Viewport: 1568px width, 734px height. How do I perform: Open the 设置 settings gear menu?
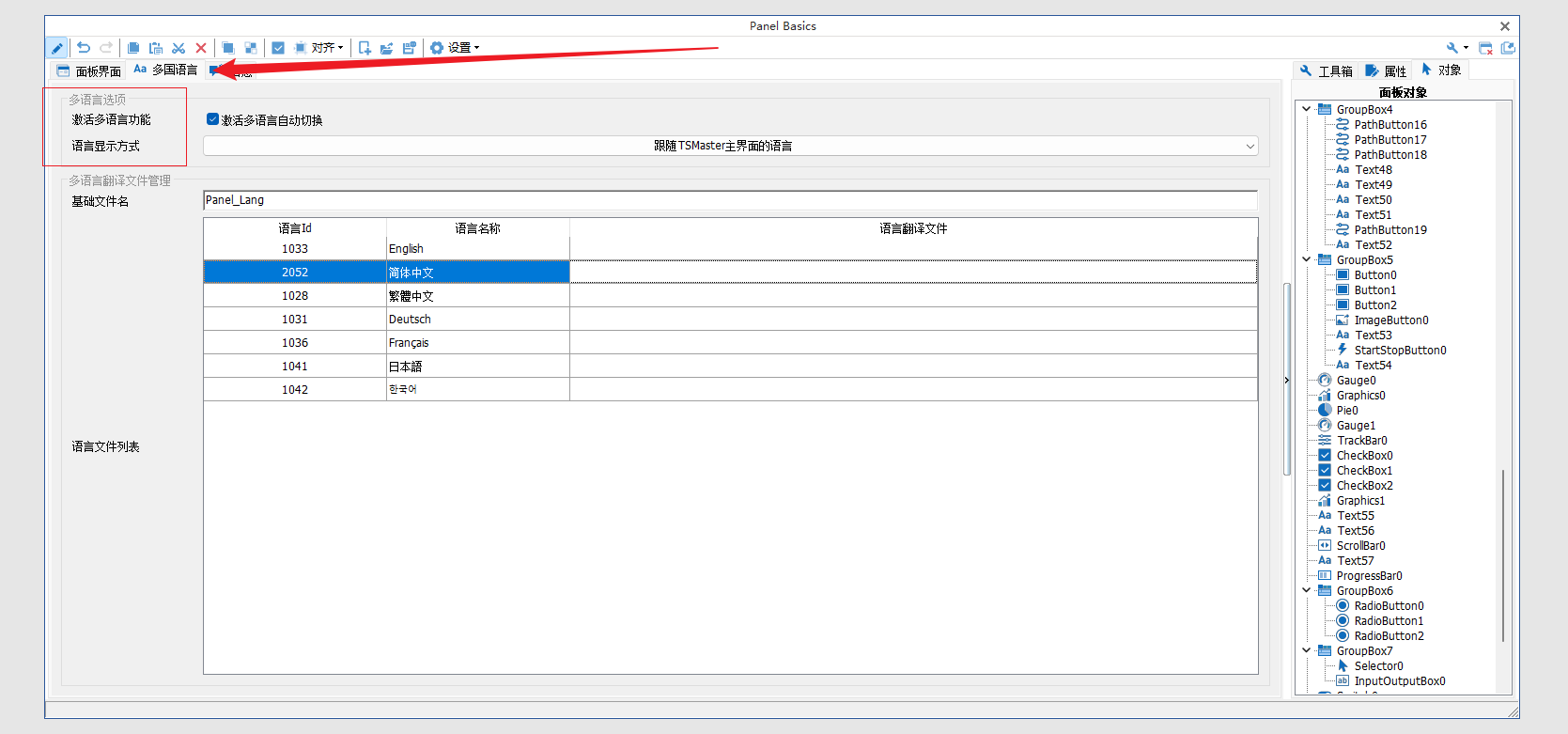[455, 48]
